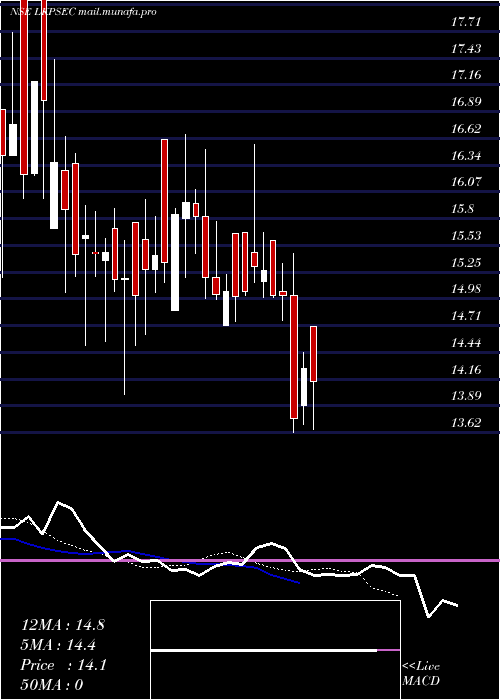The height and width of the screenshot is (700, 500).
Task: Click the 13.89 price axis label
Action: [466, 396]
